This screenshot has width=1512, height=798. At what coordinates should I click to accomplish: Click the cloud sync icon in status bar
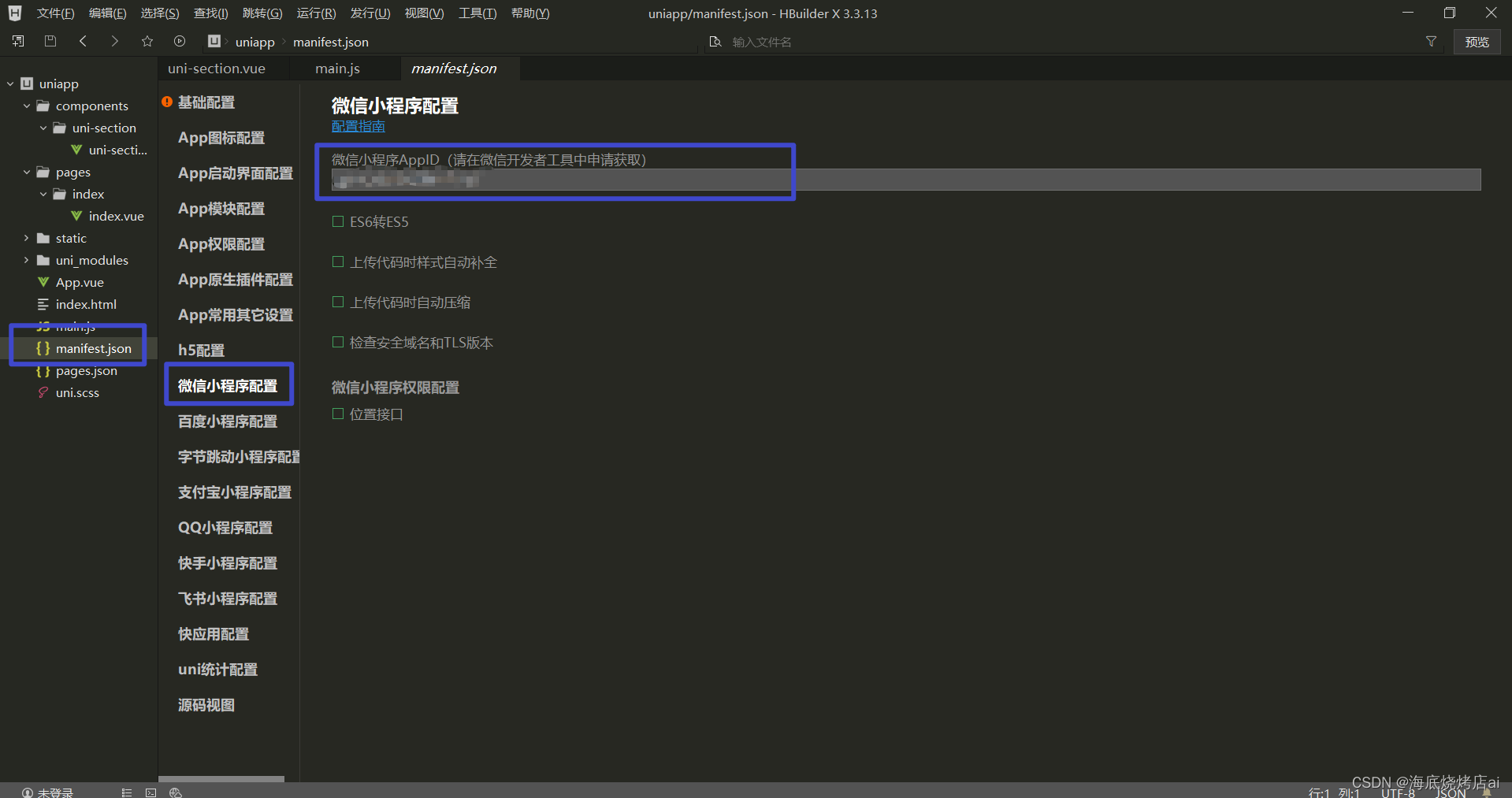[175, 792]
